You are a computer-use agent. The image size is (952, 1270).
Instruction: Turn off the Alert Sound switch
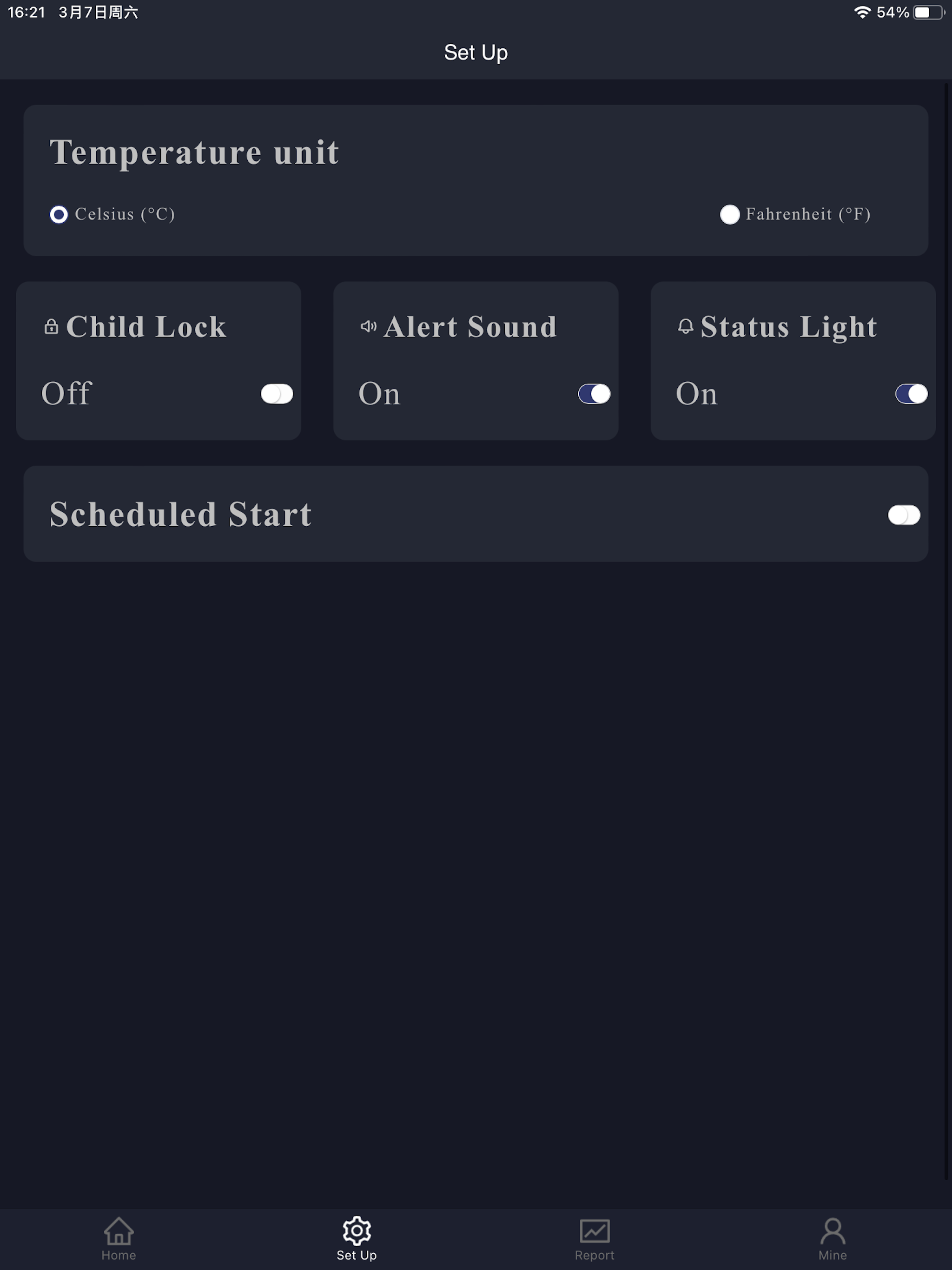(x=594, y=394)
